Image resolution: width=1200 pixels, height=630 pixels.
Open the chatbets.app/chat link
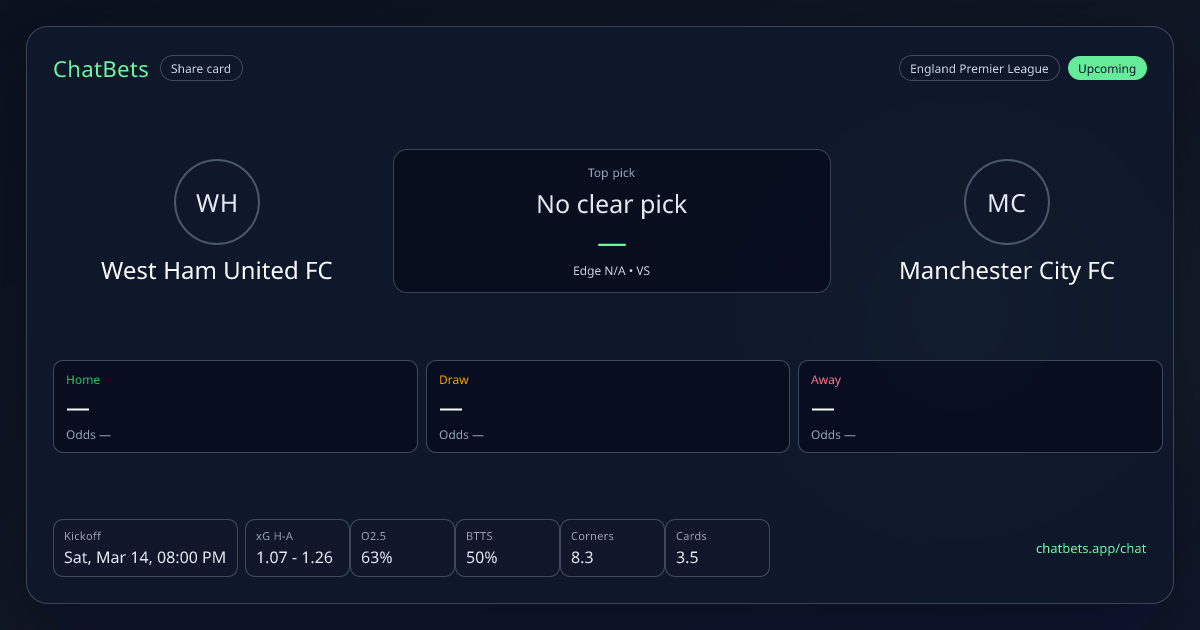tap(1090, 548)
